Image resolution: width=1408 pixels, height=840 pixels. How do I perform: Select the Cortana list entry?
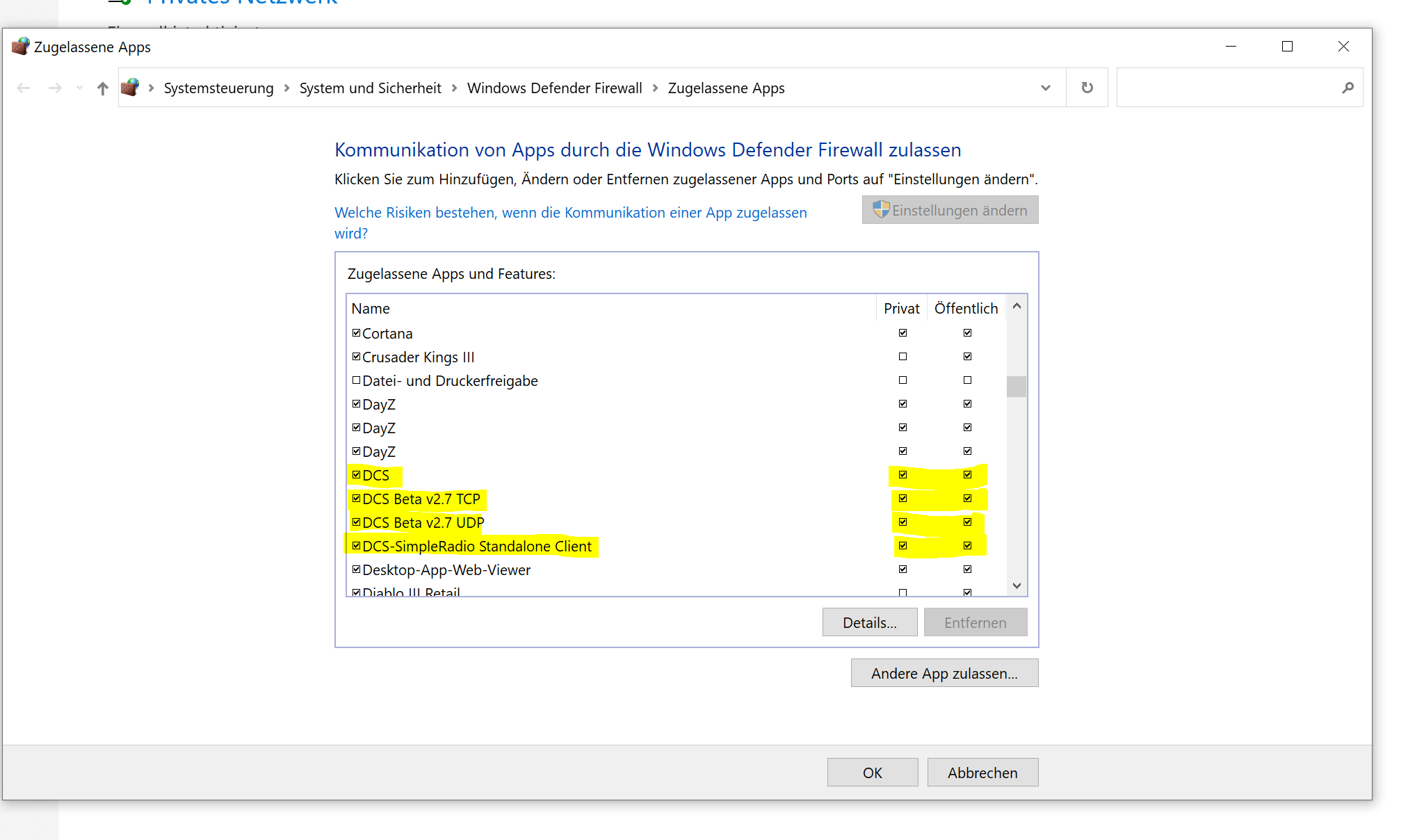pos(387,334)
